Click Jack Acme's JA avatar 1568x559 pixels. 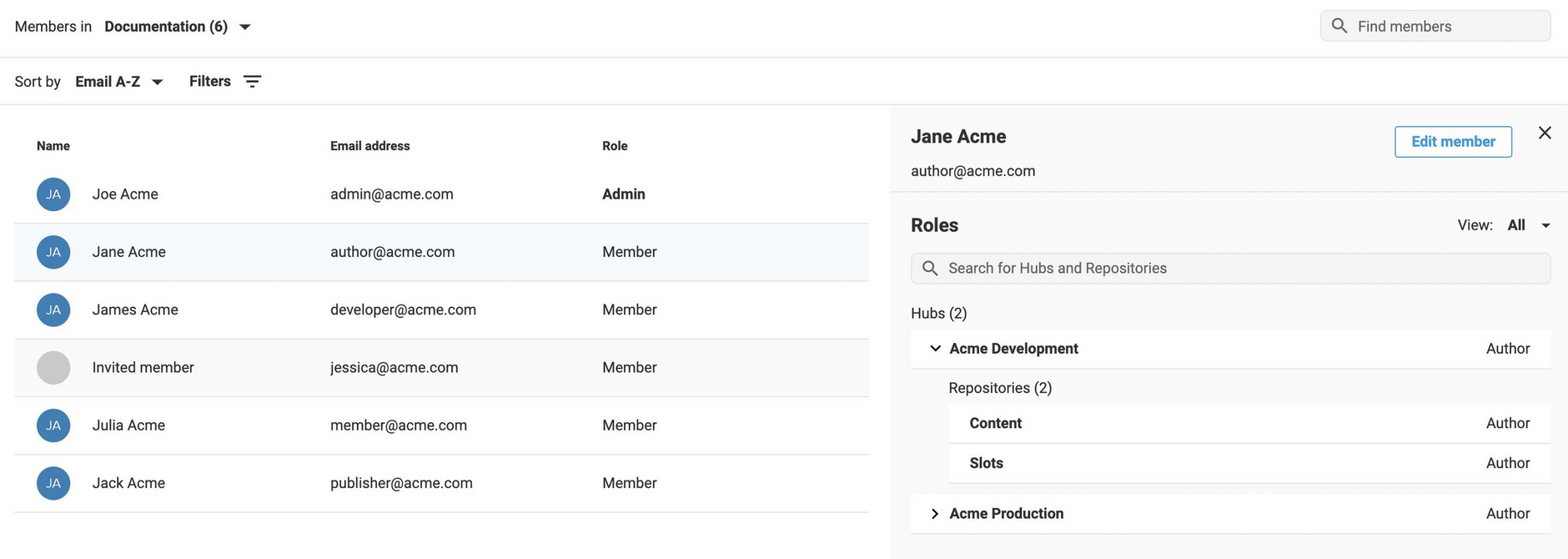click(x=53, y=483)
